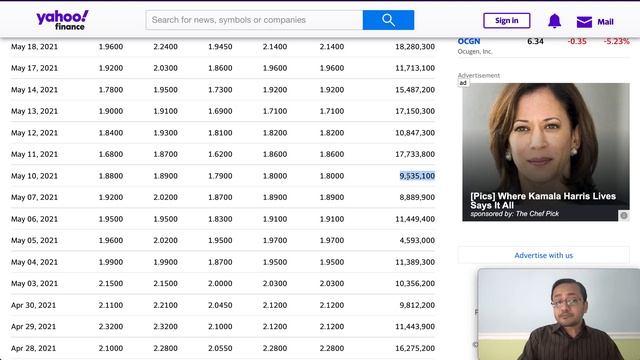Open the OCGN ticker link
The width and height of the screenshot is (640, 360).
469,41
